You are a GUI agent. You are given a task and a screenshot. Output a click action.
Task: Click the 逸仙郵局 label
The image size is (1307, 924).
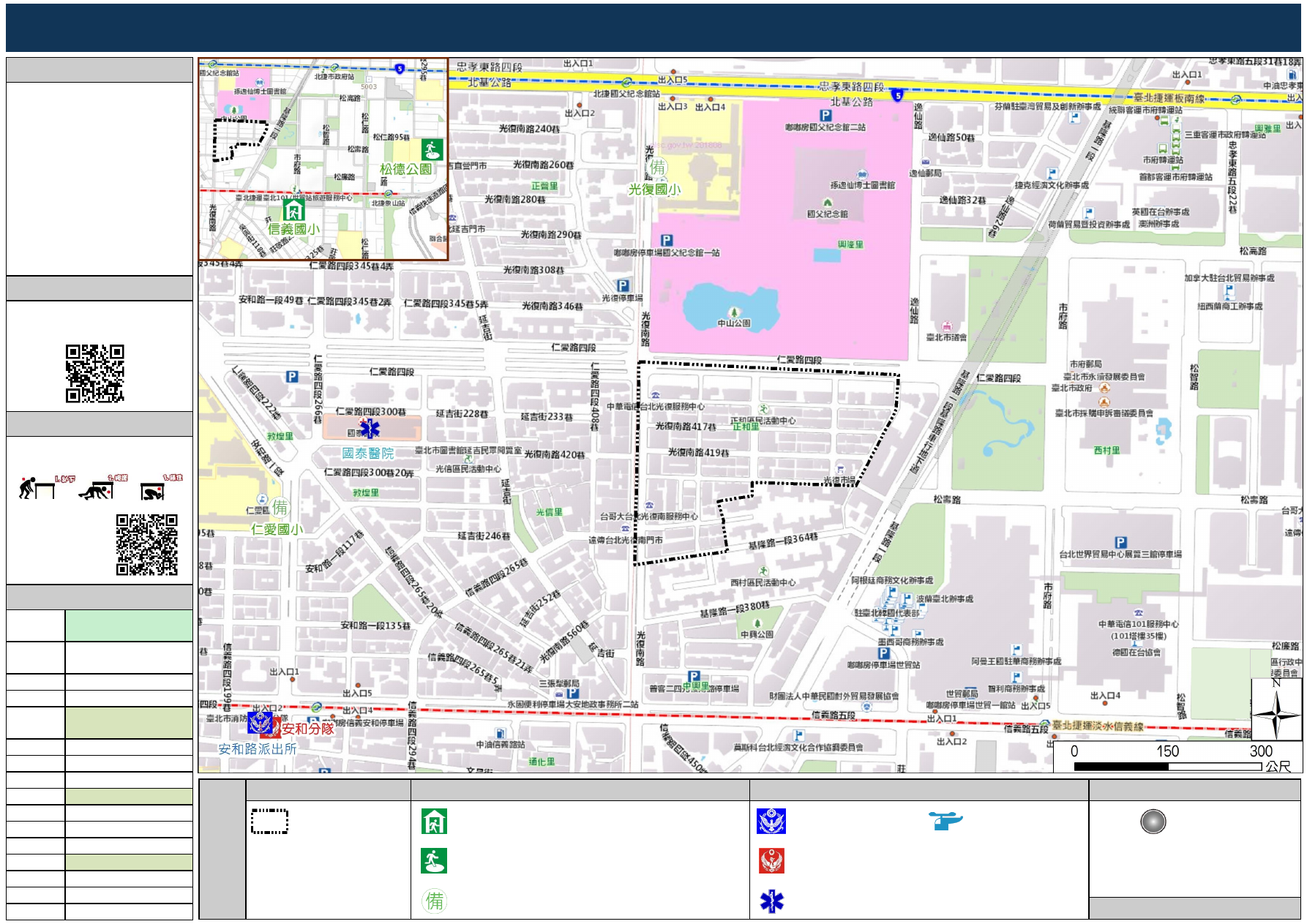click(925, 173)
